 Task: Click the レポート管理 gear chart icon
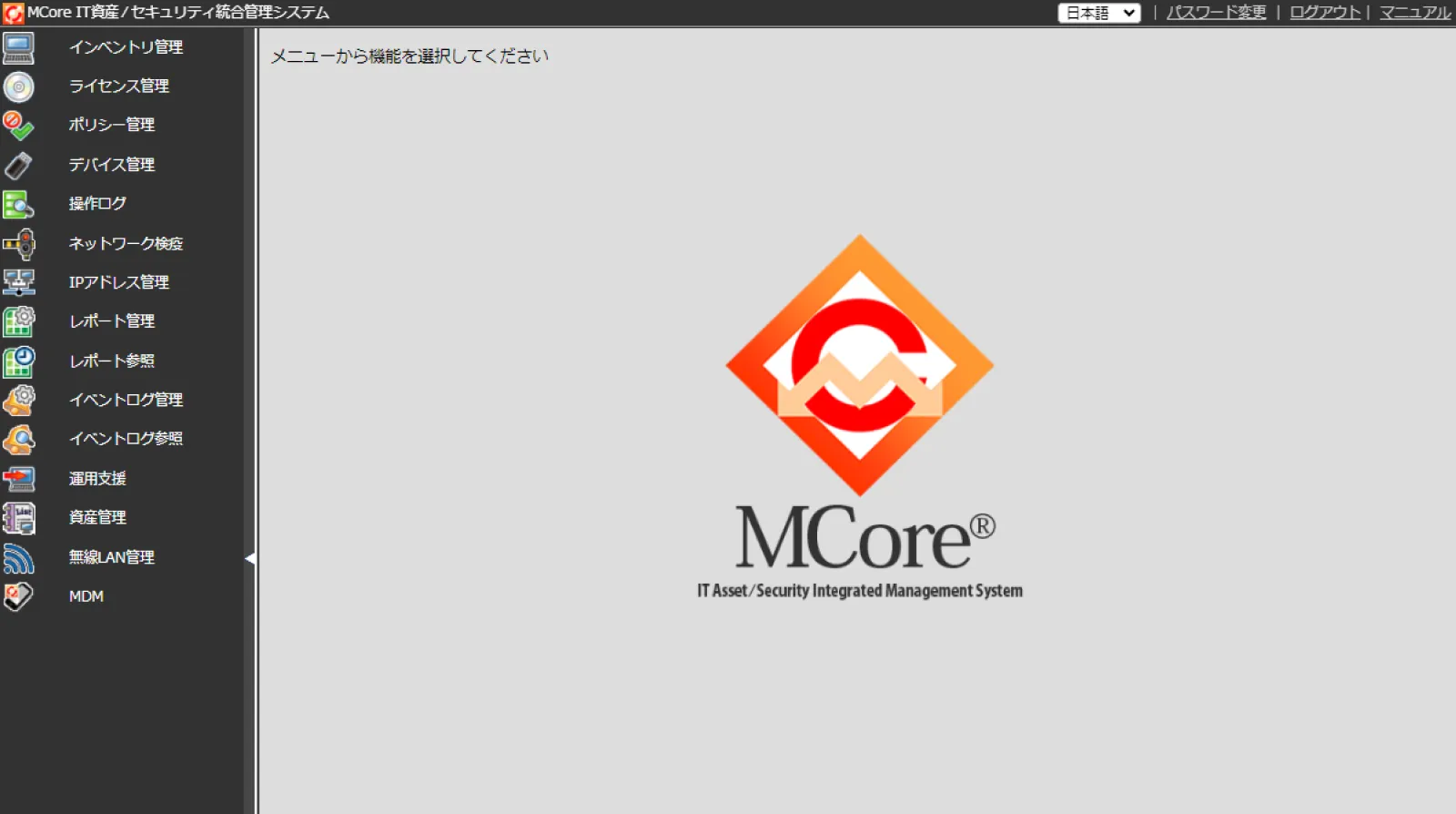[18, 321]
